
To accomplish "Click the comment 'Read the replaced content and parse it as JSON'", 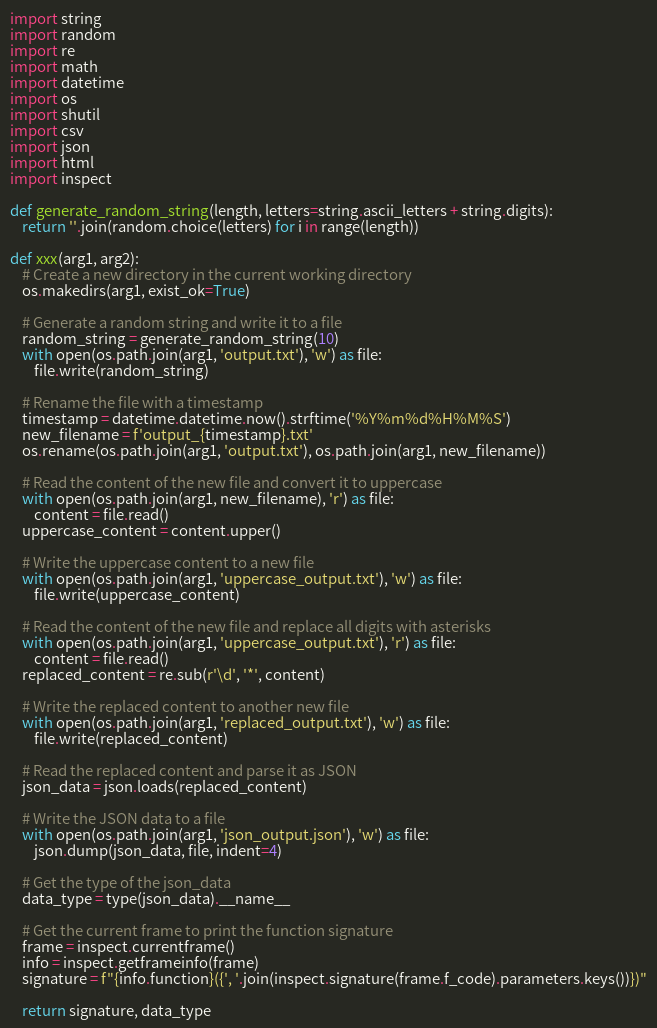I will pyautogui.click(x=189, y=770).
